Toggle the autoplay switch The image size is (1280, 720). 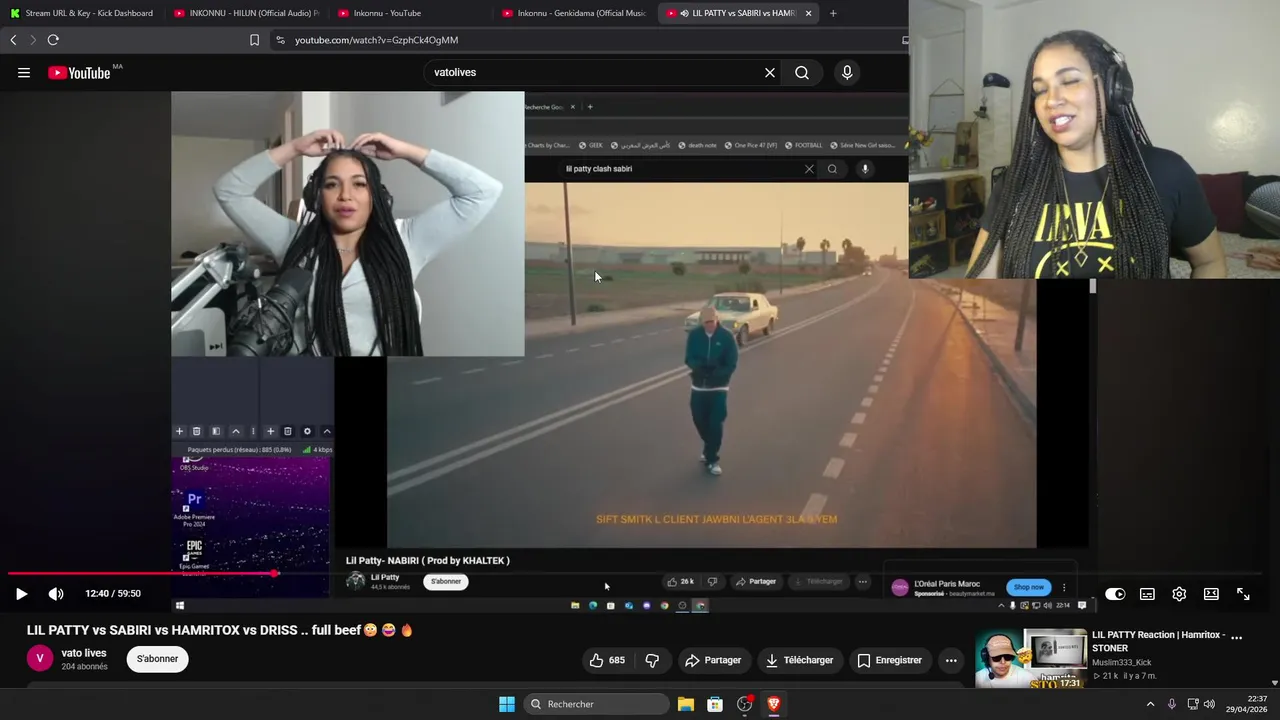tap(1115, 594)
